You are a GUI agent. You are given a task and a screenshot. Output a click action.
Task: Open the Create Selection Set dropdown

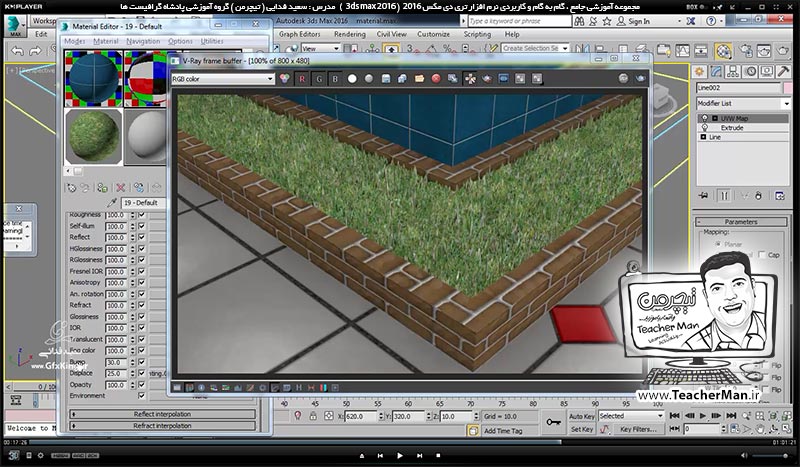click(x=535, y=48)
